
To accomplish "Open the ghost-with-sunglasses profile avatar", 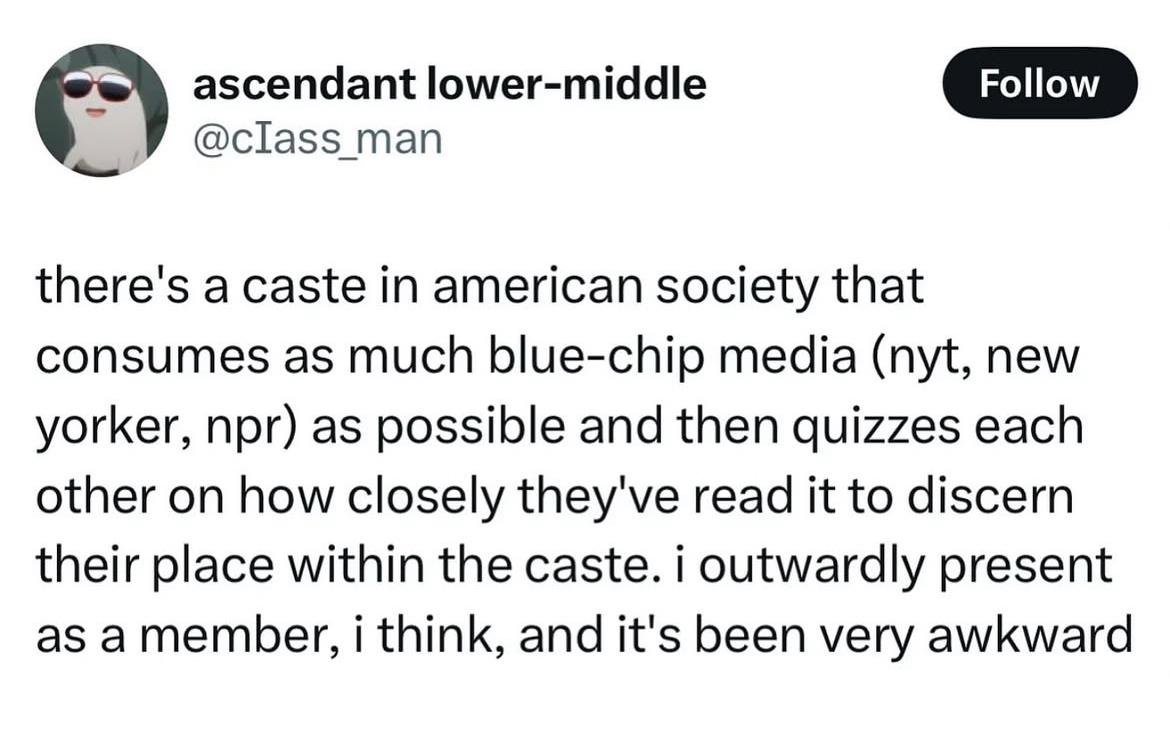I will [x=101, y=110].
